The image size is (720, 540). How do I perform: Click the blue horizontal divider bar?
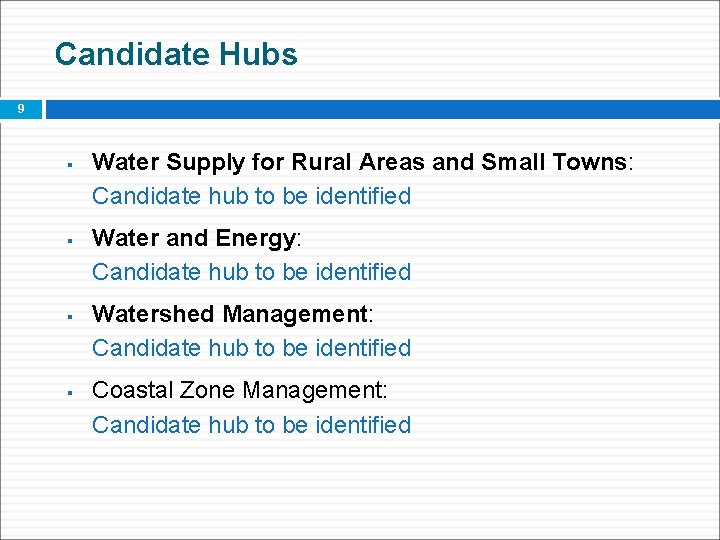click(382, 109)
